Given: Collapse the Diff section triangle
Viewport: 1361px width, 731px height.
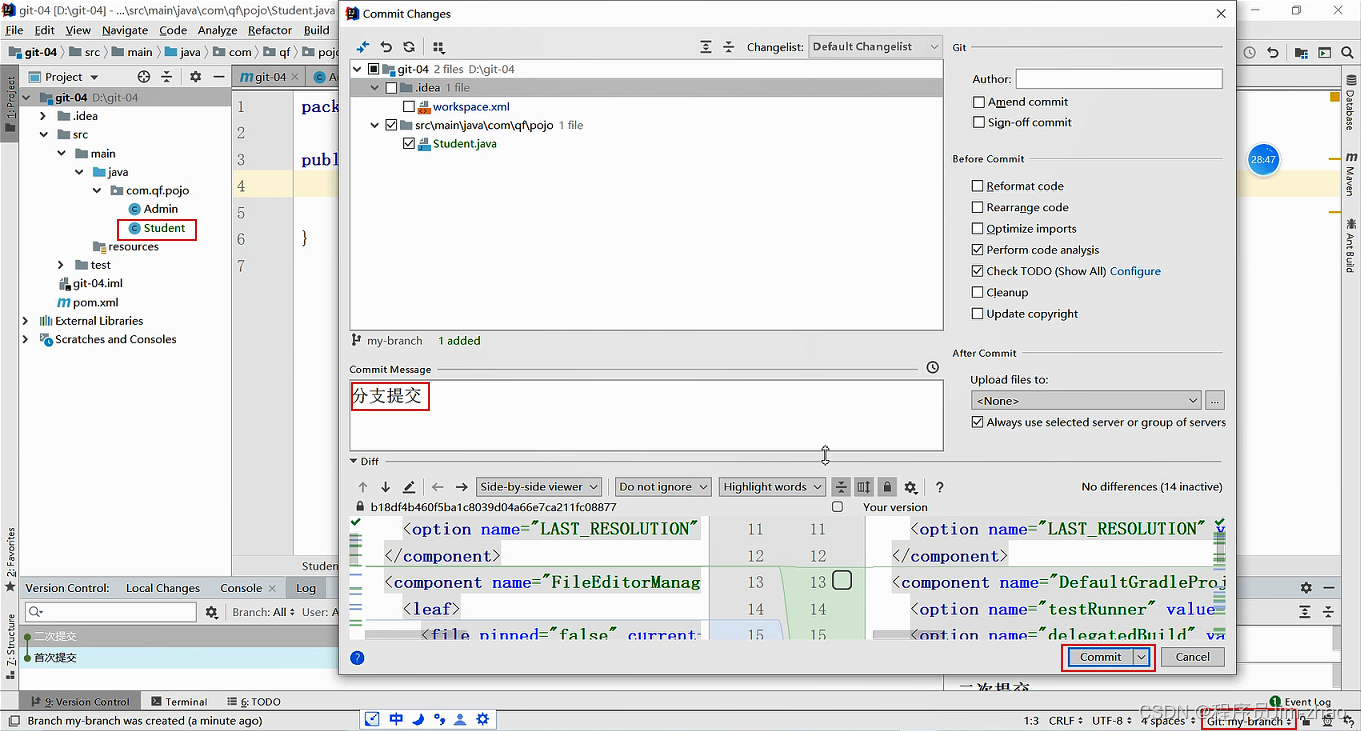Looking at the screenshot, I should click(x=354, y=462).
